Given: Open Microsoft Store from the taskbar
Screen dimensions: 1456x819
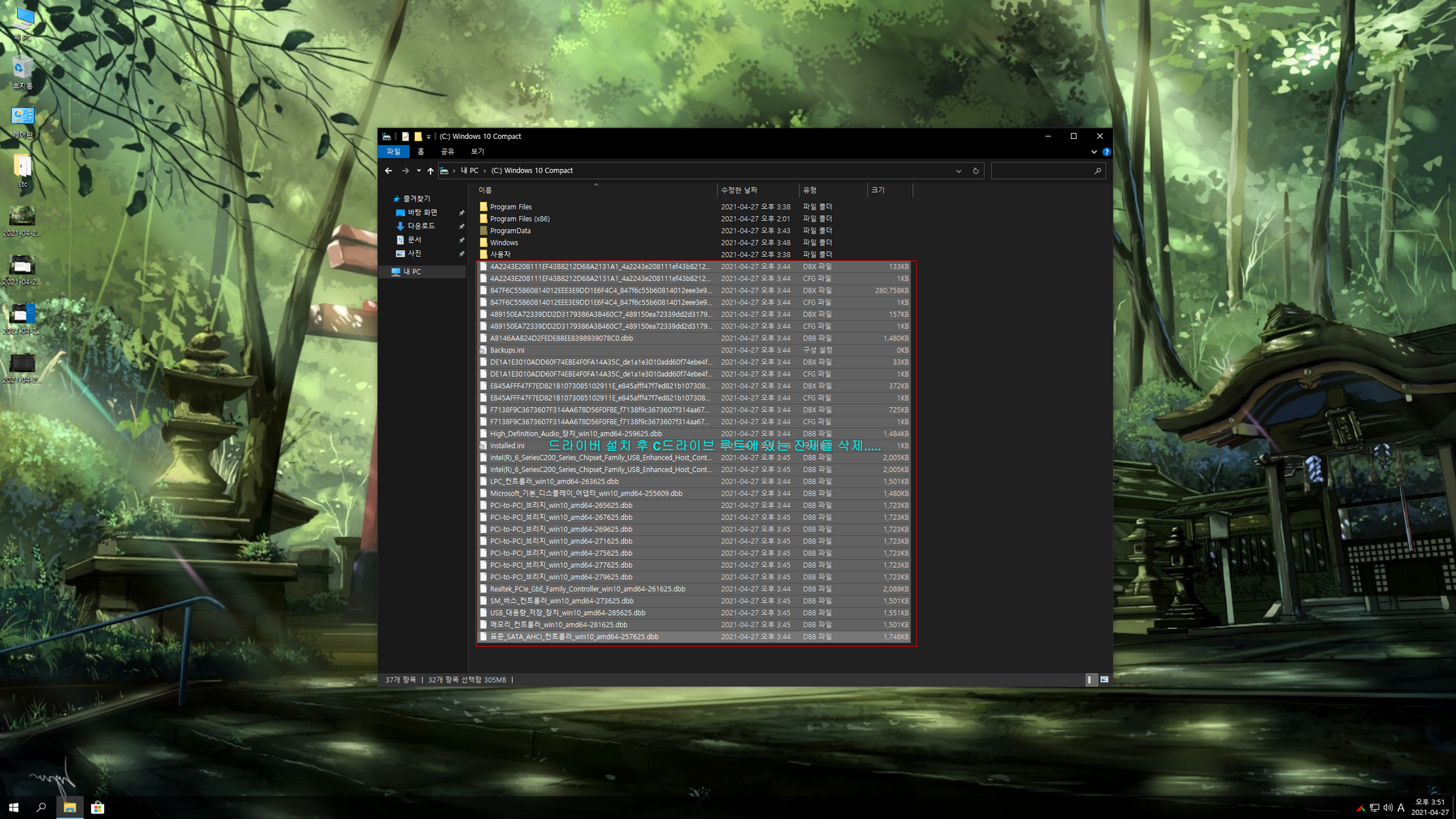Looking at the screenshot, I should click(x=97, y=808).
